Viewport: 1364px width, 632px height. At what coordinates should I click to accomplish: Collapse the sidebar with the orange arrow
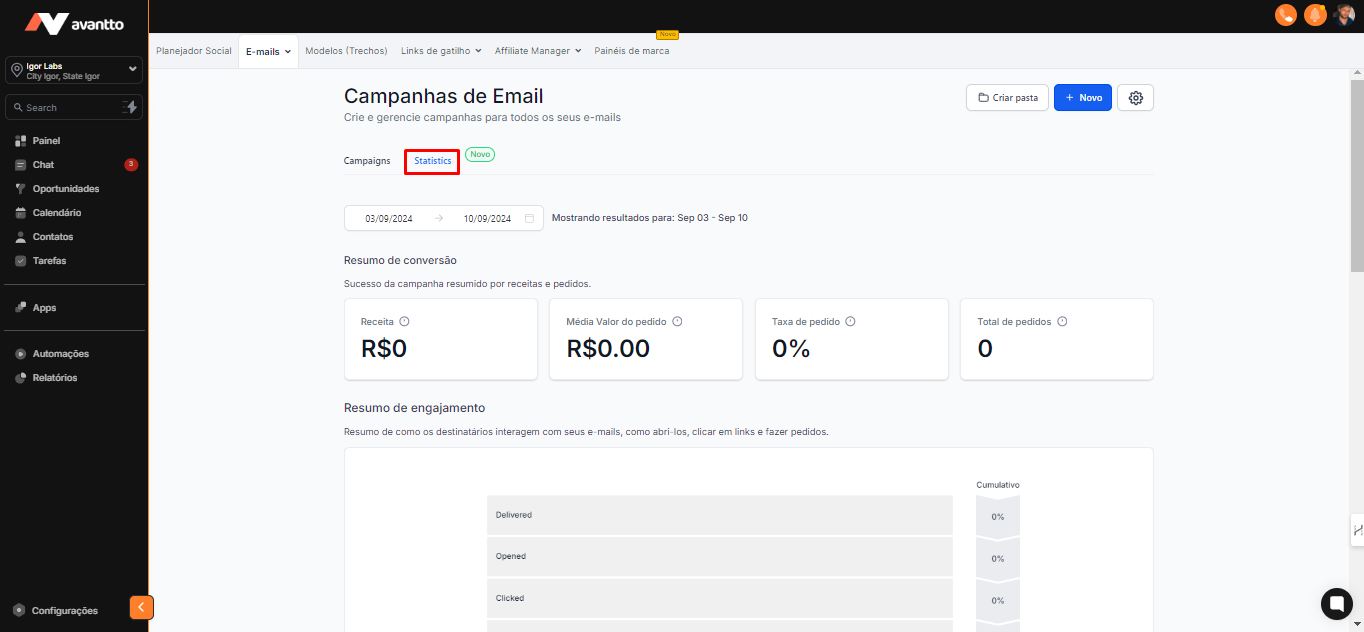[x=141, y=607]
